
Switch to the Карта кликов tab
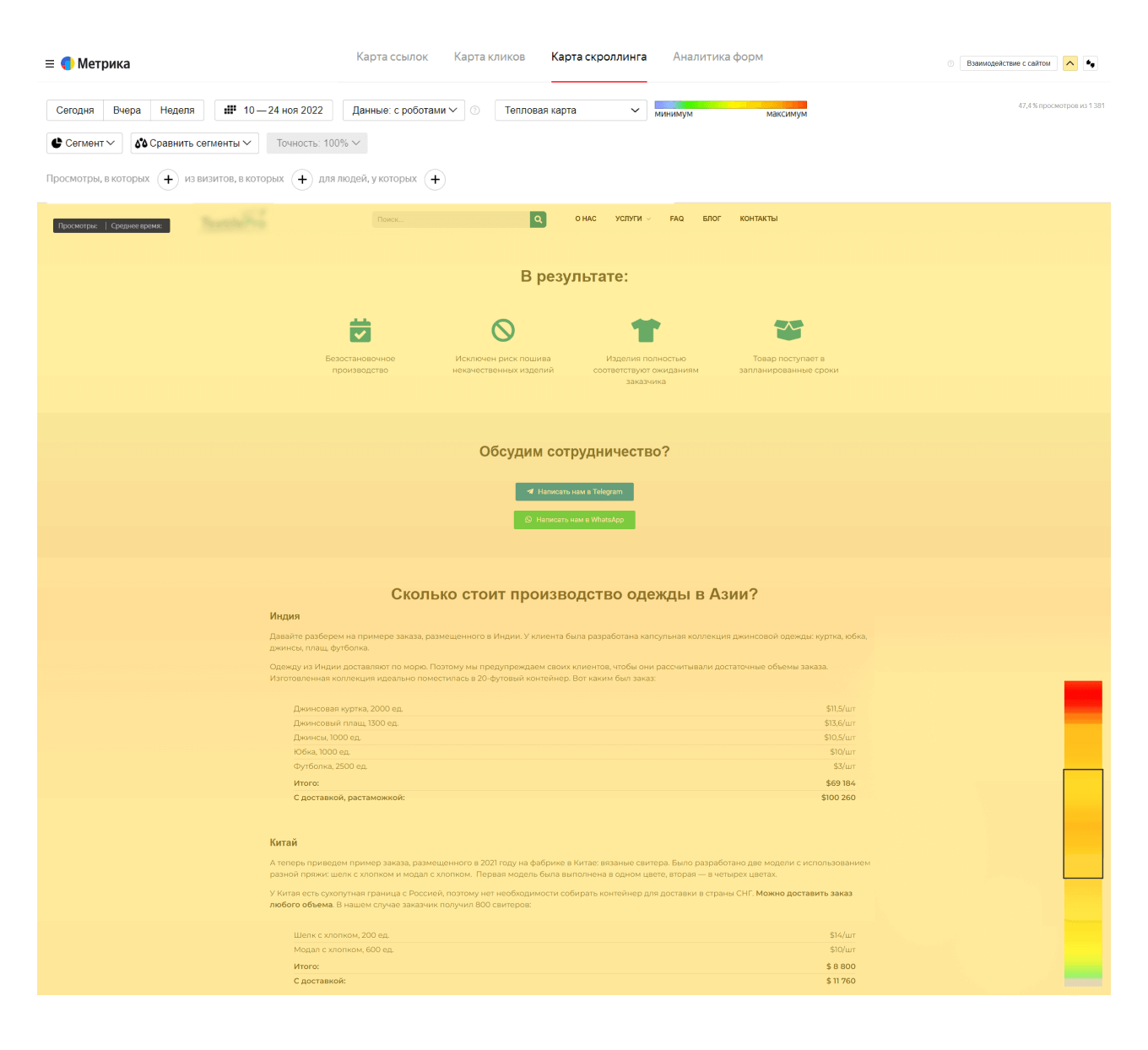[x=489, y=57]
